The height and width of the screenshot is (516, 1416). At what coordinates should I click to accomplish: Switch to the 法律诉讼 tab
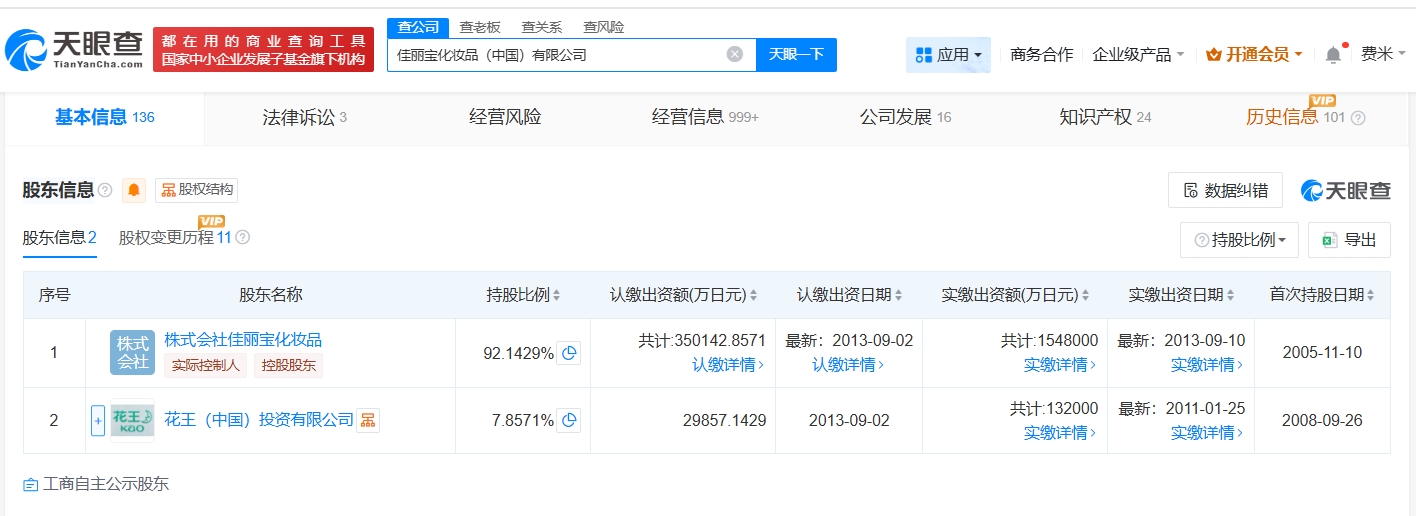click(304, 118)
